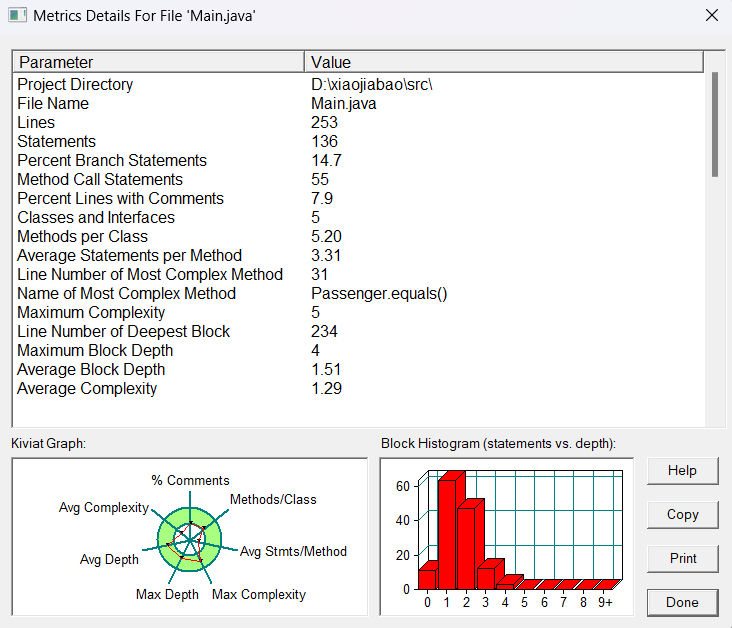Click the value 14.7
Image resolution: width=732 pixels, height=628 pixels.
pos(326,161)
